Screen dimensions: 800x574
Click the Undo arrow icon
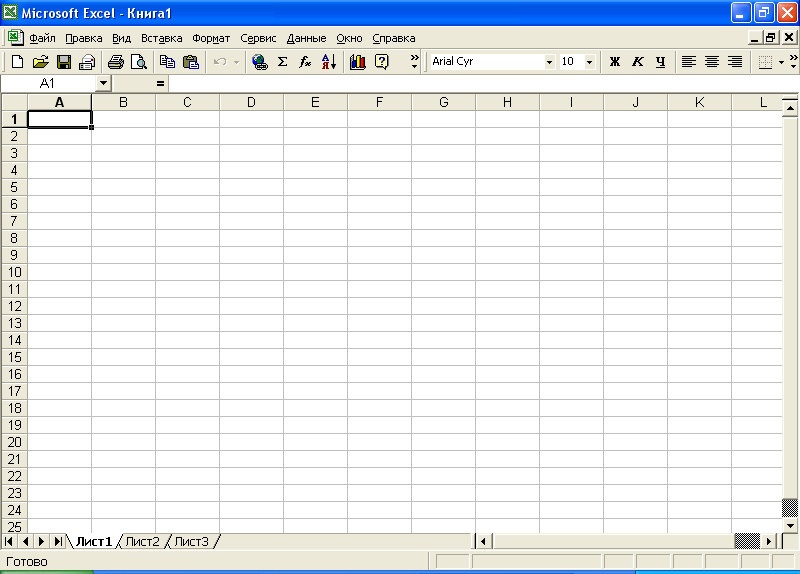220,62
